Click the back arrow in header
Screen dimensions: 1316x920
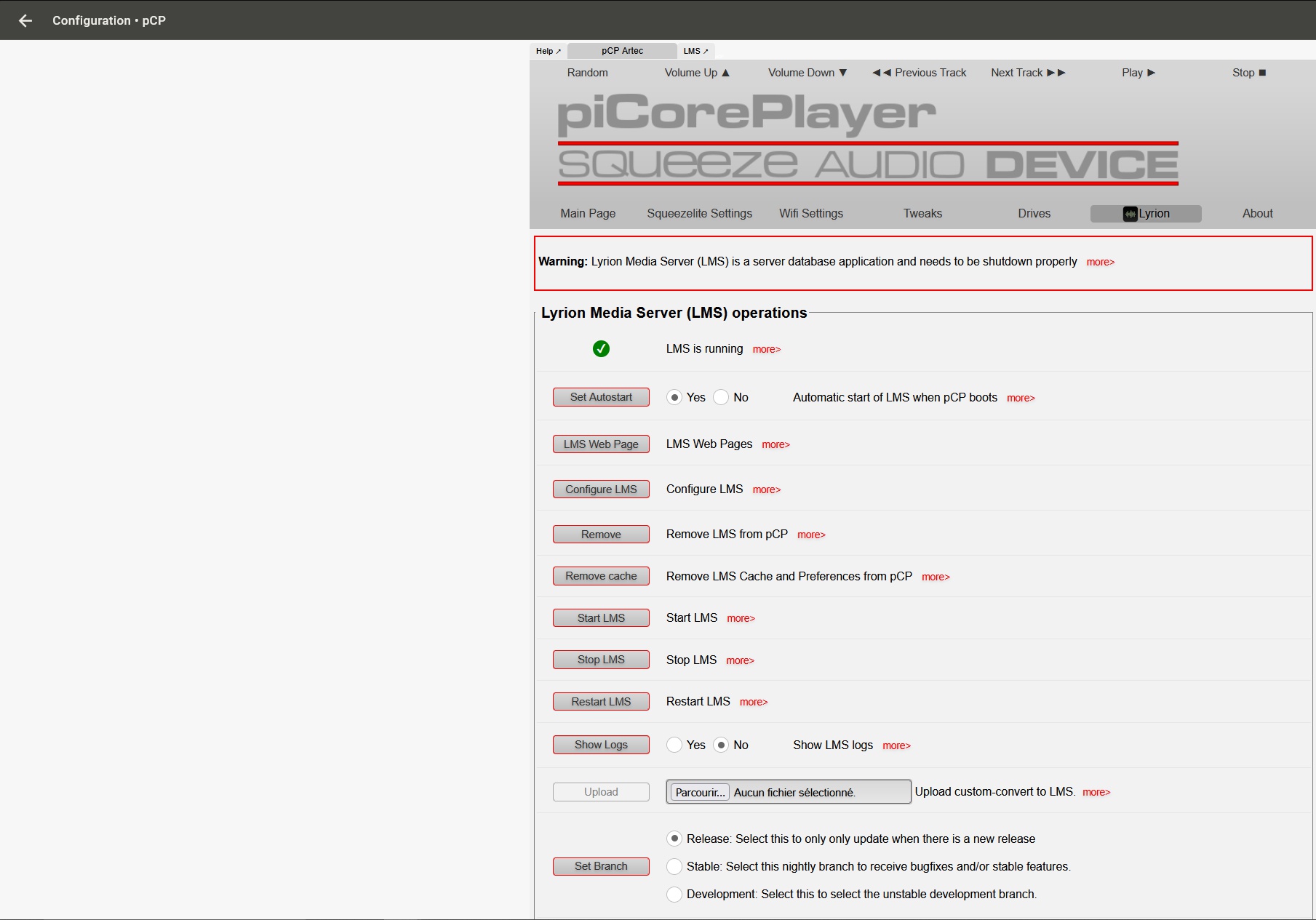[x=25, y=20]
